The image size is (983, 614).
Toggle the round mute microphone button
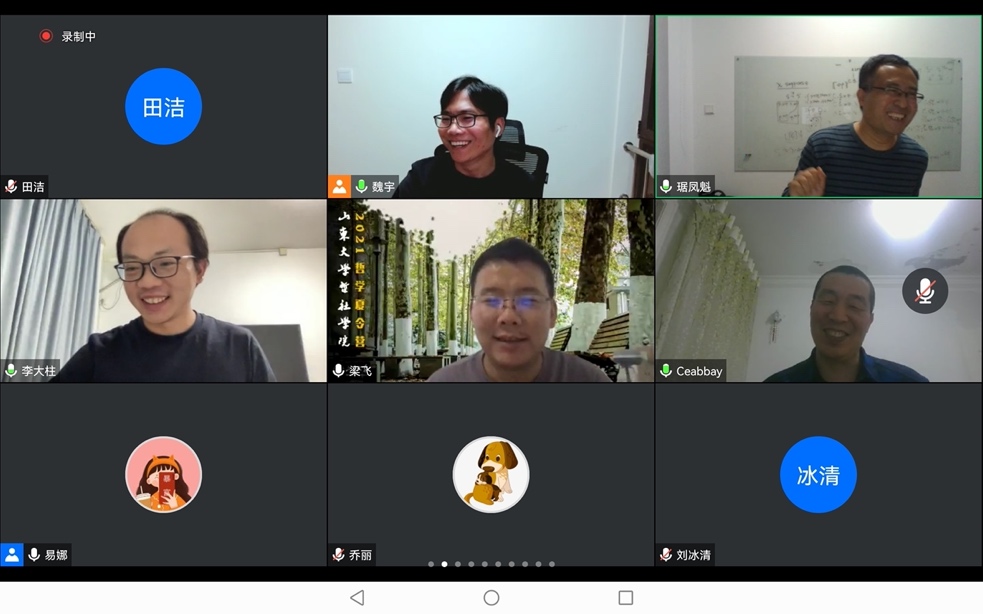pos(925,291)
